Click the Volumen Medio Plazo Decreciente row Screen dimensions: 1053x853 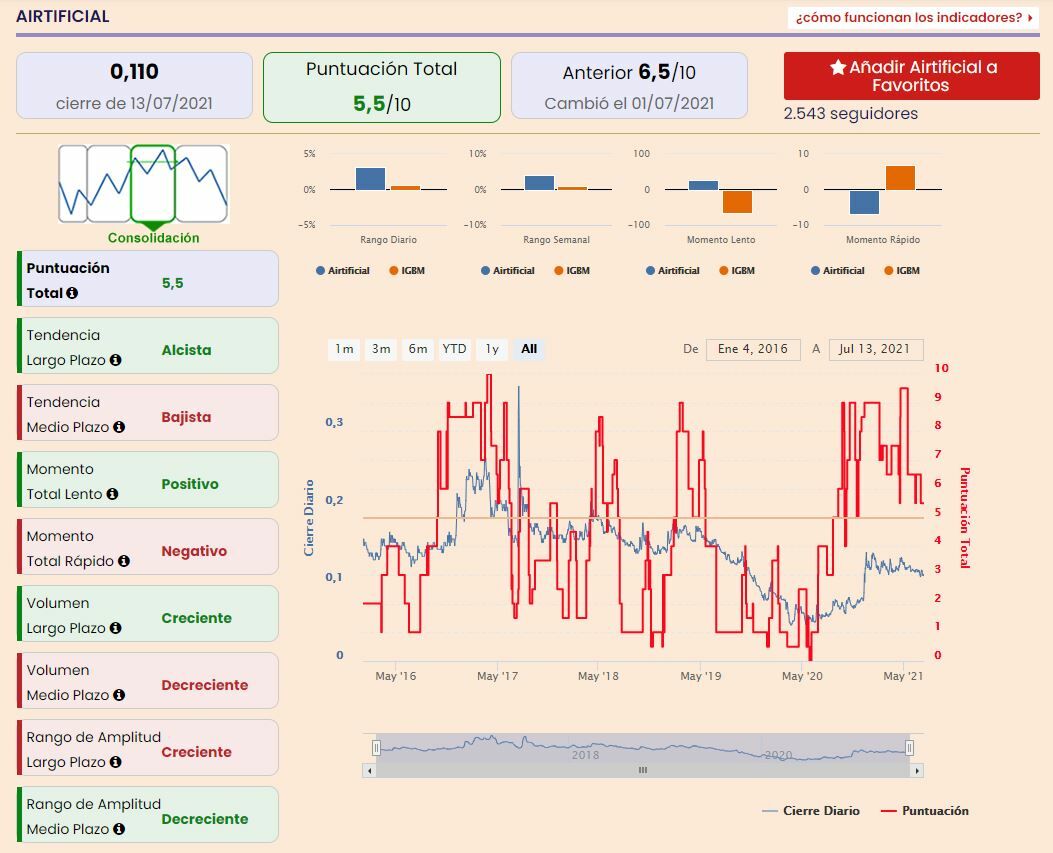coord(148,681)
